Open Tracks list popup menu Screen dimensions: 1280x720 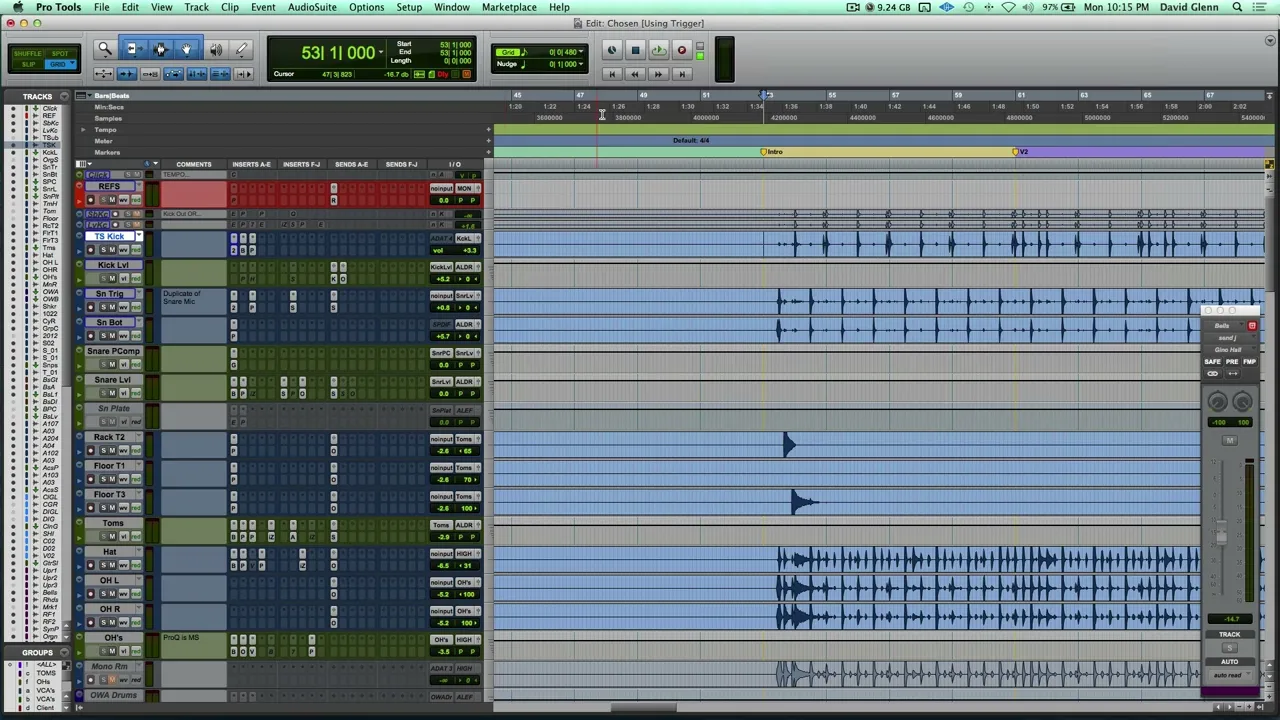pos(64,97)
